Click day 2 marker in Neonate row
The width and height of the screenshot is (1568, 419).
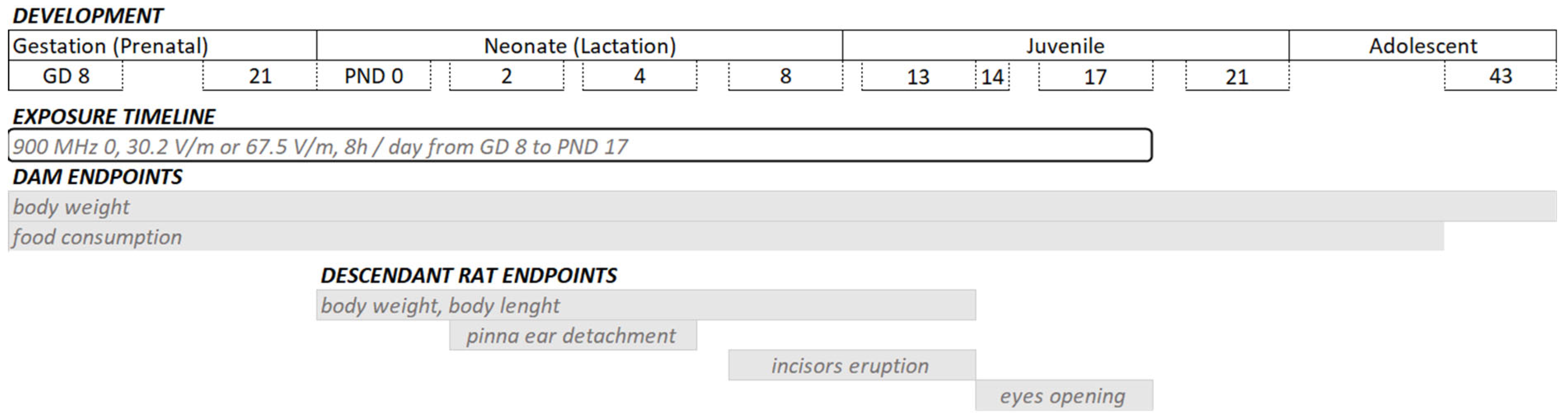pyautogui.click(x=507, y=76)
